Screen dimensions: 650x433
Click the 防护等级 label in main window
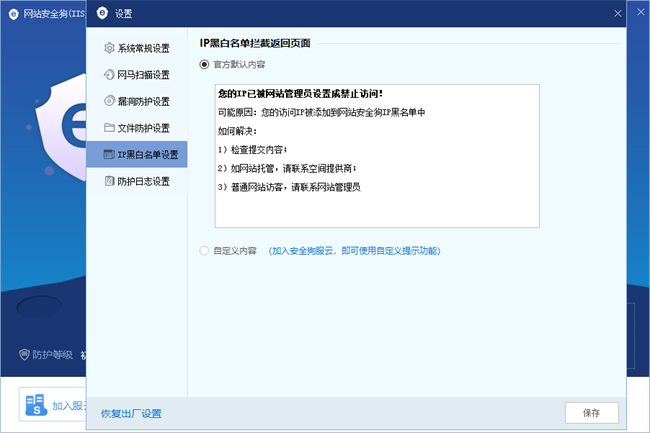tap(50, 354)
